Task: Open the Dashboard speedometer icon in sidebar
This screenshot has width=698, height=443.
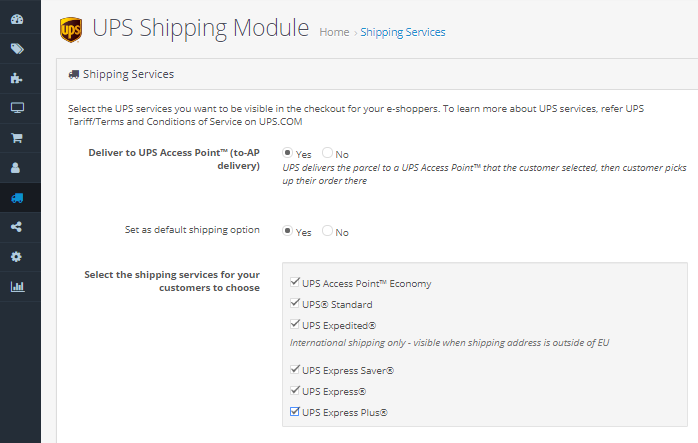Action: pyautogui.click(x=17, y=19)
